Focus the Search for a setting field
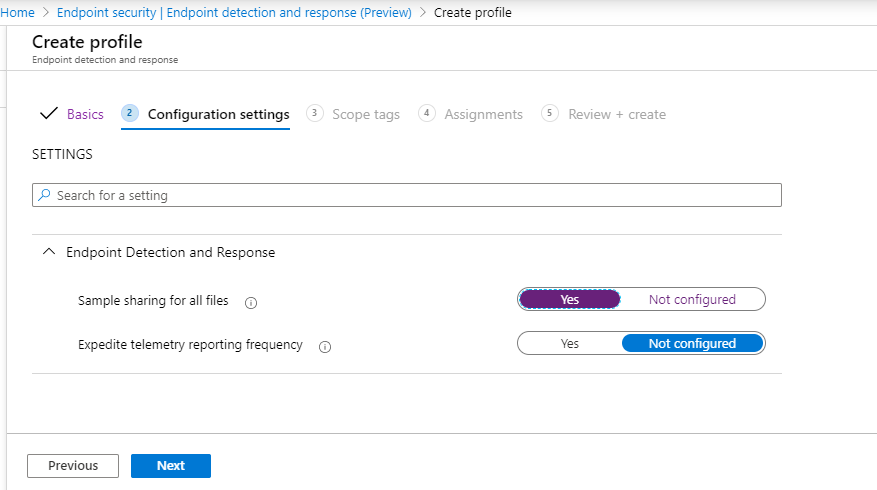Viewport: 877px width, 490px height. pos(410,195)
